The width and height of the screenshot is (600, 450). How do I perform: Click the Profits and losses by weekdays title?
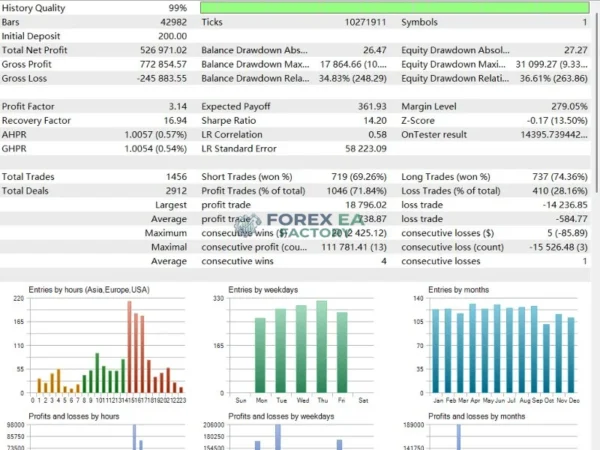click(281, 416)
